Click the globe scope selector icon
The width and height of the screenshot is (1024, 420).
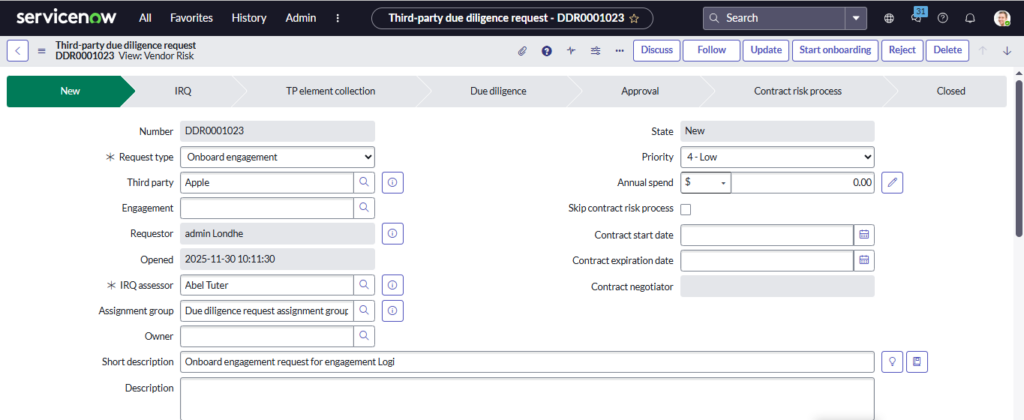890,18
